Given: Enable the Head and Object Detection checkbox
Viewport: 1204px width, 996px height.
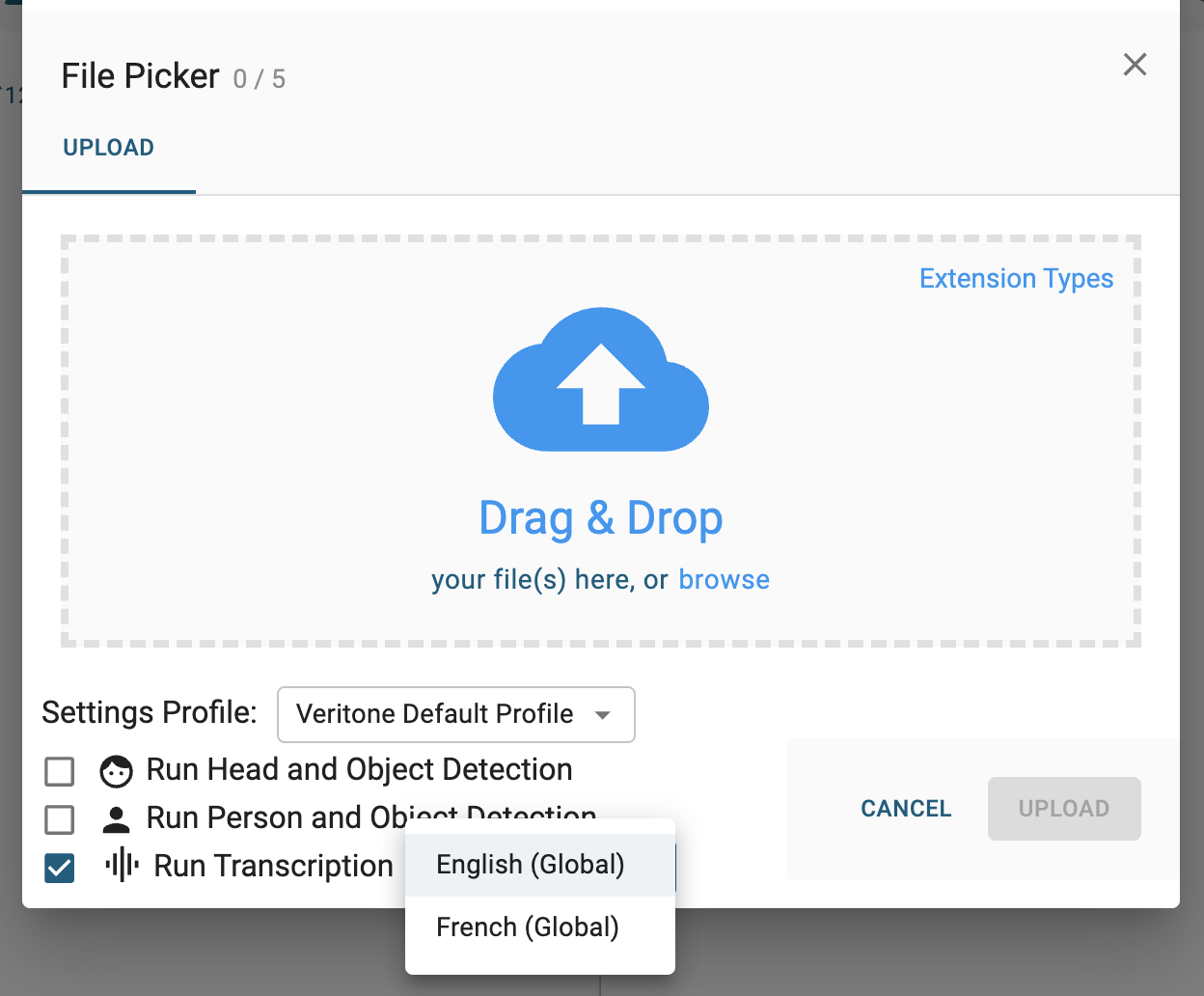Looking at the screenshot, I should point(60,771).
